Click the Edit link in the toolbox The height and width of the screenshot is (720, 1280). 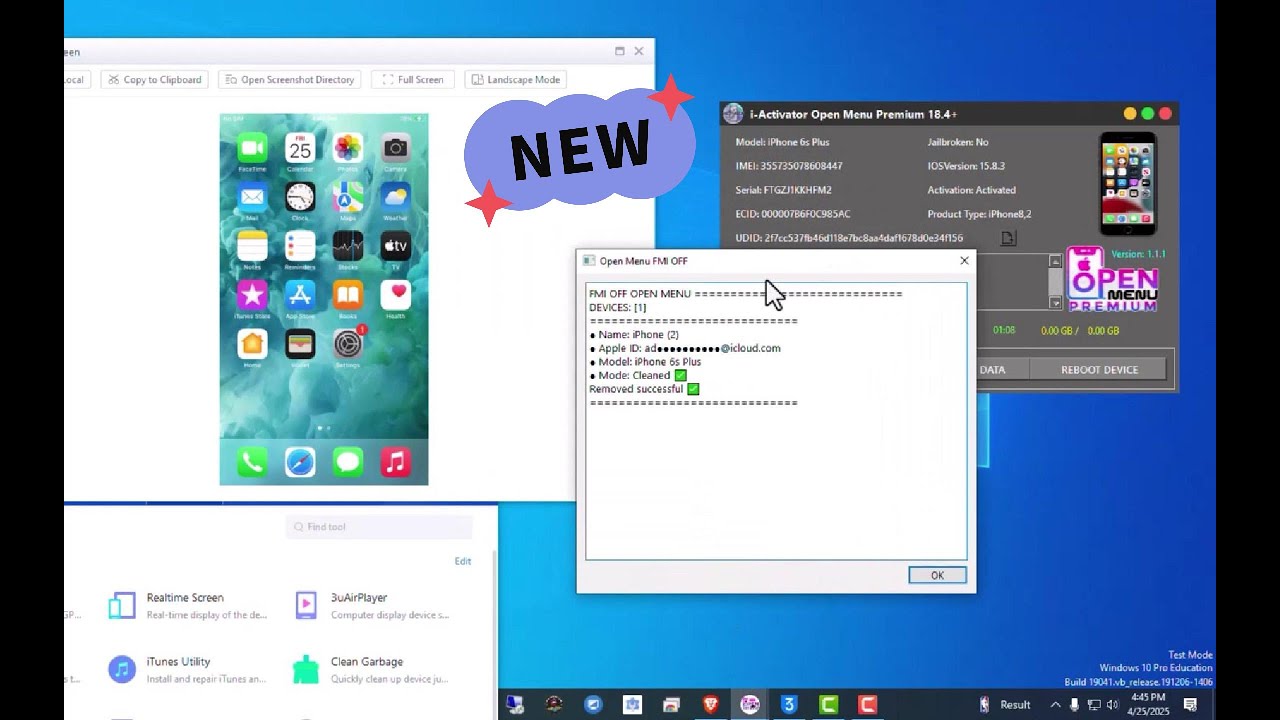(x=463, y=561)
